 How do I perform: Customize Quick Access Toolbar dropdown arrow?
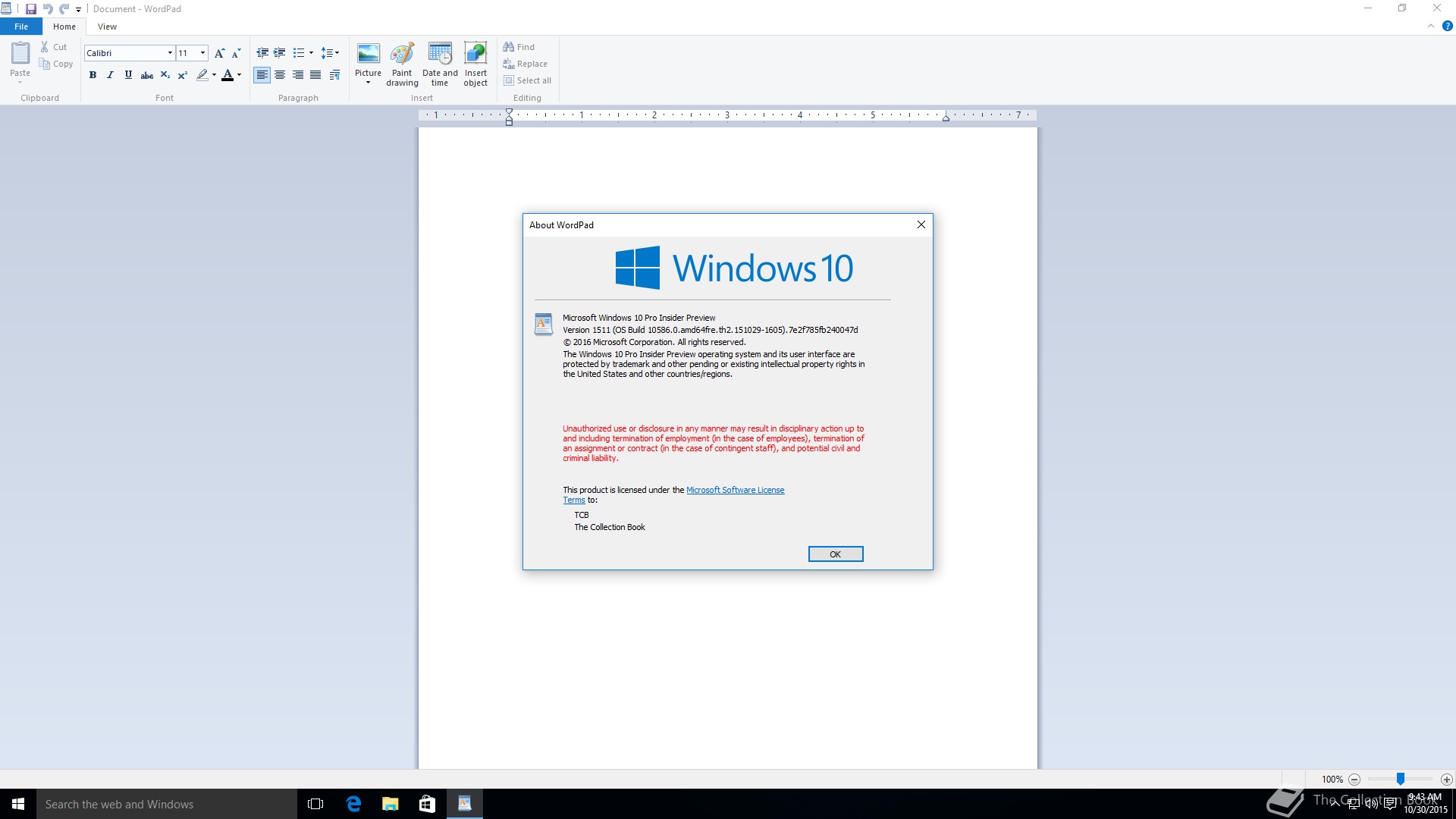(78, 10)
